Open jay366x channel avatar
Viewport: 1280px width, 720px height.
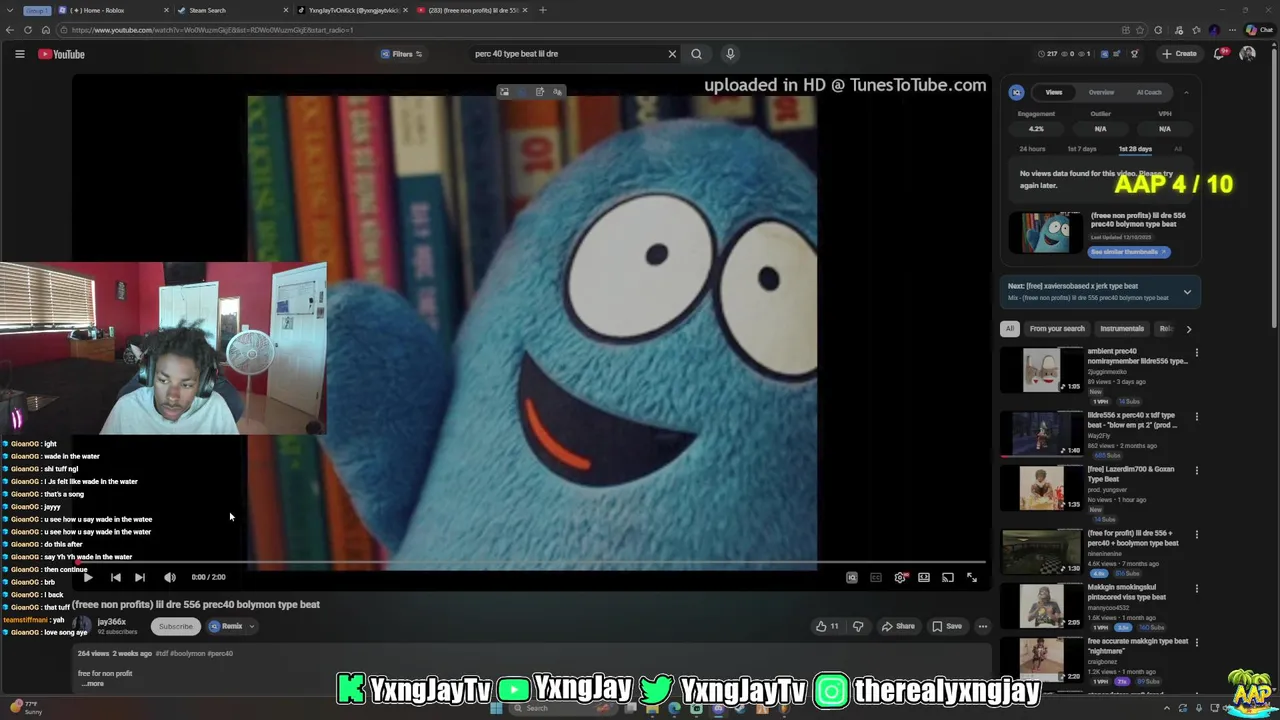coord(83,626)
